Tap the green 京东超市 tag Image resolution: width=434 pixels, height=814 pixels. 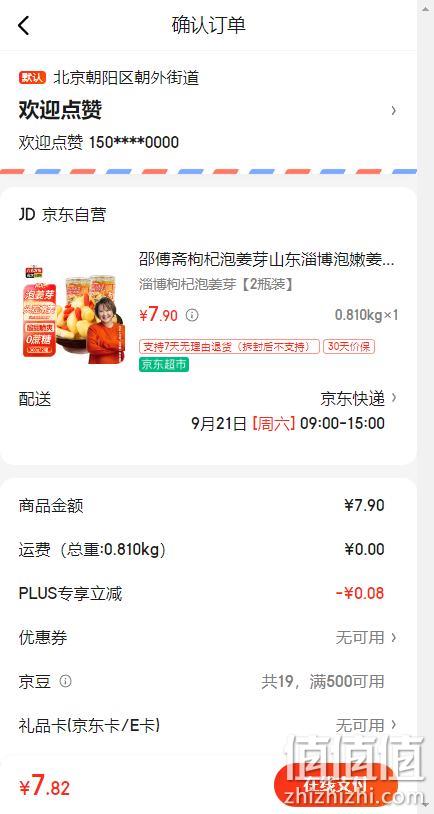pos(164,364)
